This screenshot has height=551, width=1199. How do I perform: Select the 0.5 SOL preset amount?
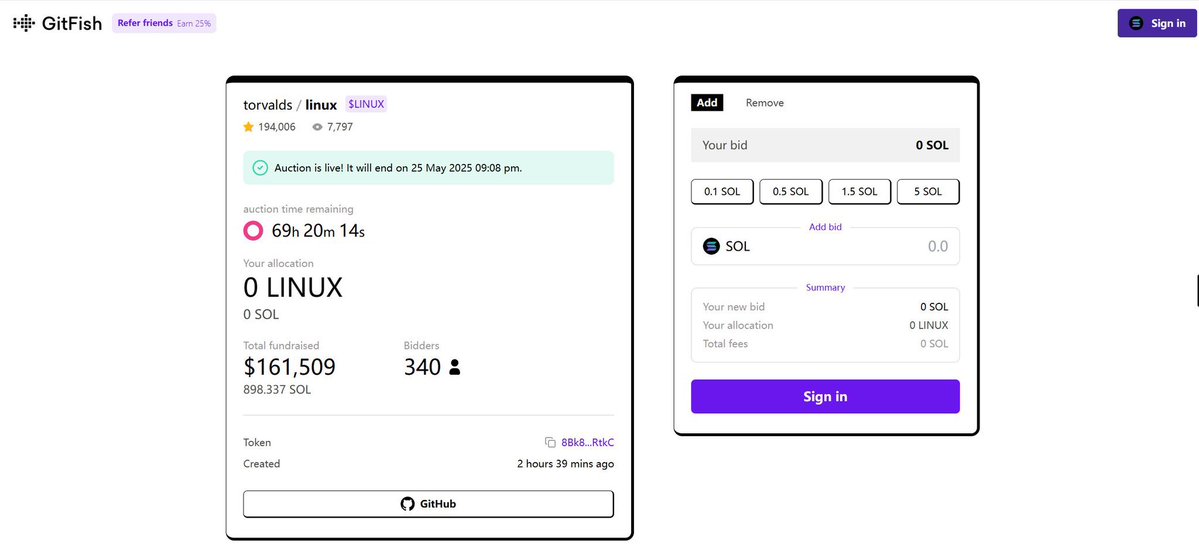791,192
